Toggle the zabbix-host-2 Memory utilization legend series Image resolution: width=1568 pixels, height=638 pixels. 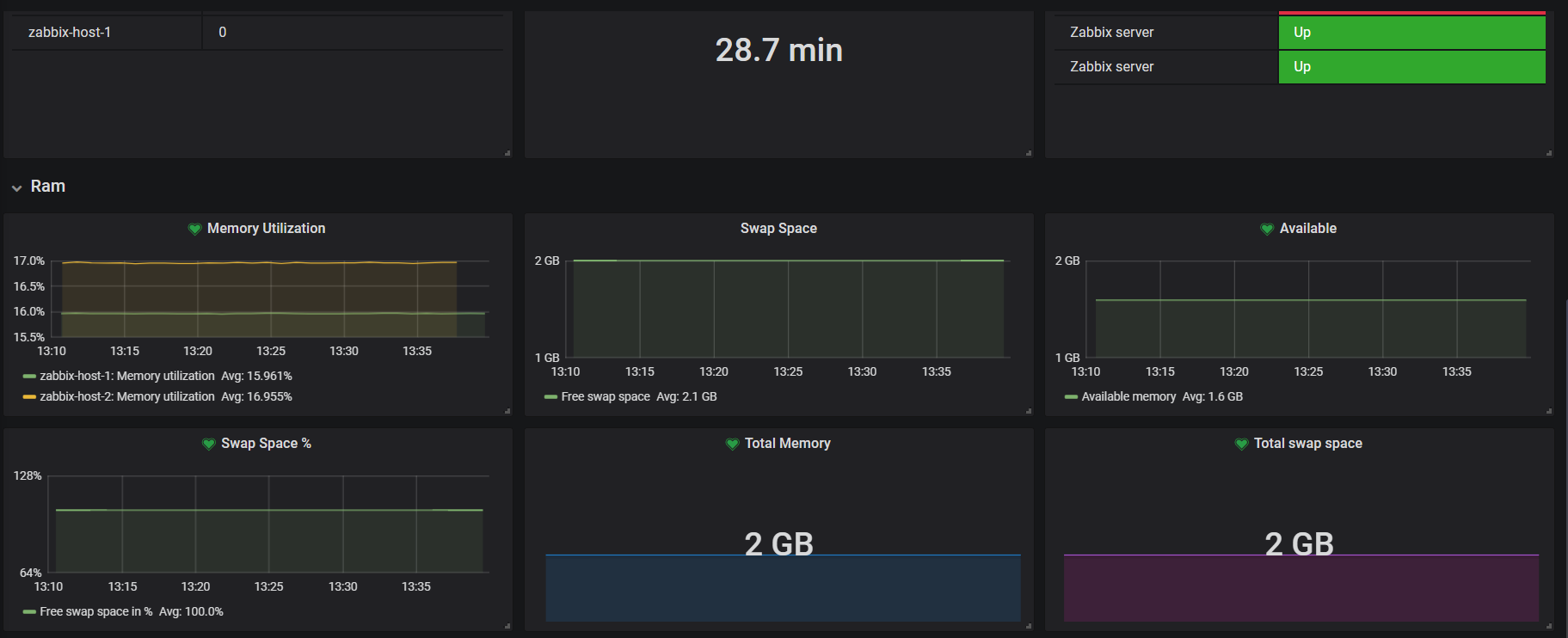click(x=126, y=396)
